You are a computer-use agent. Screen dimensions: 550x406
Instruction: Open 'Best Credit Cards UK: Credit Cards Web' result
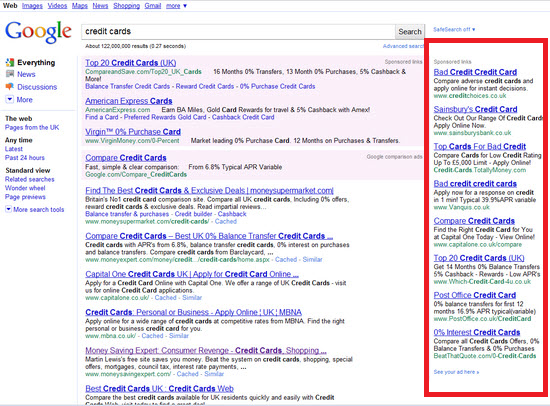coord(159,388)
